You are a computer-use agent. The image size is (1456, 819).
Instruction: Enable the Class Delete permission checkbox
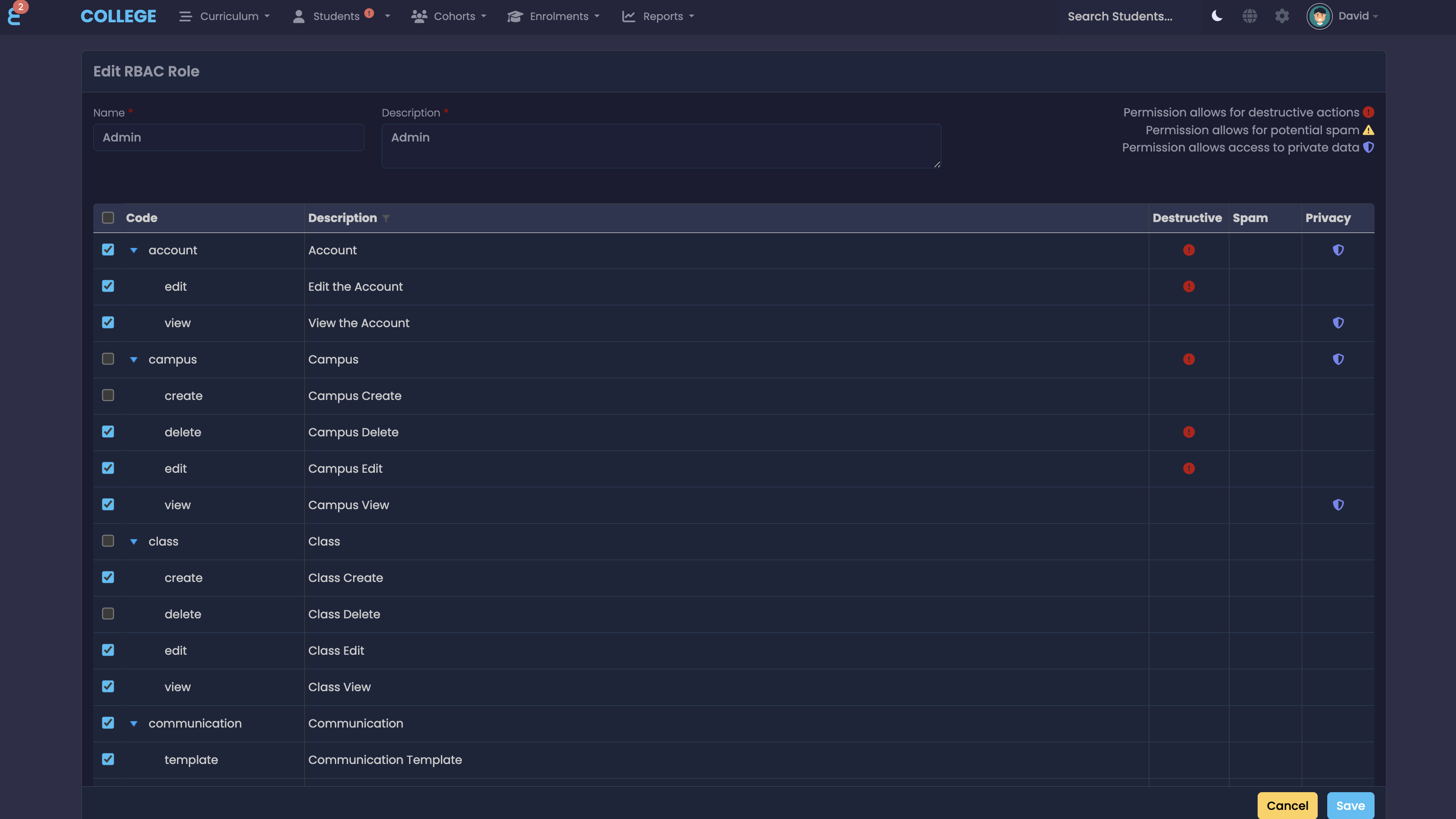point(108,613)
